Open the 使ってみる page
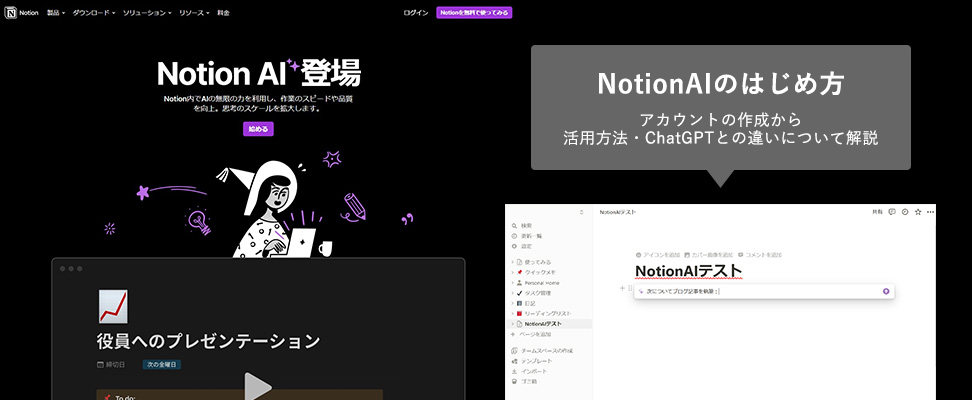 537,262
